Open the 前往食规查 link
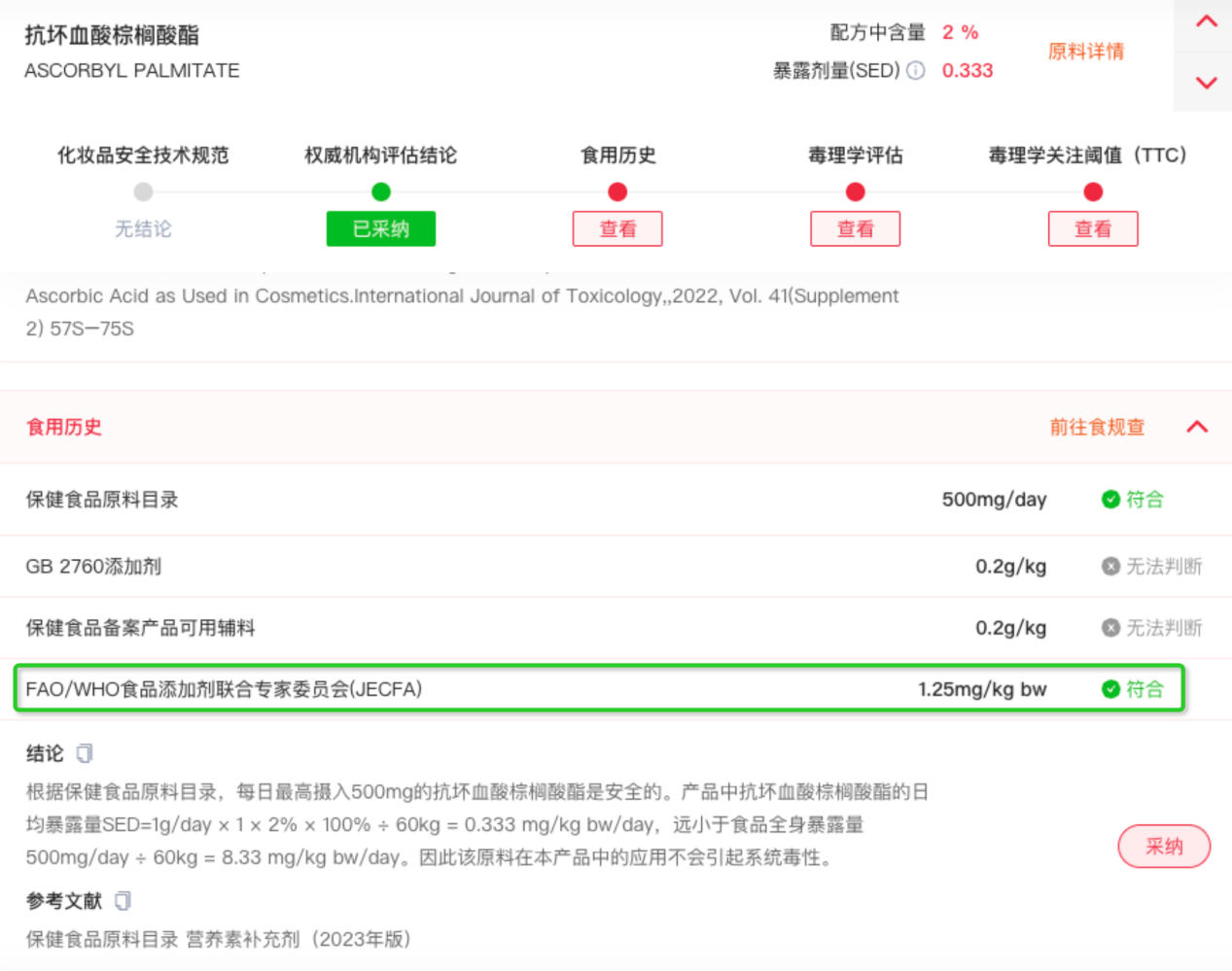1232x971 pixels. pos(1098,427)
